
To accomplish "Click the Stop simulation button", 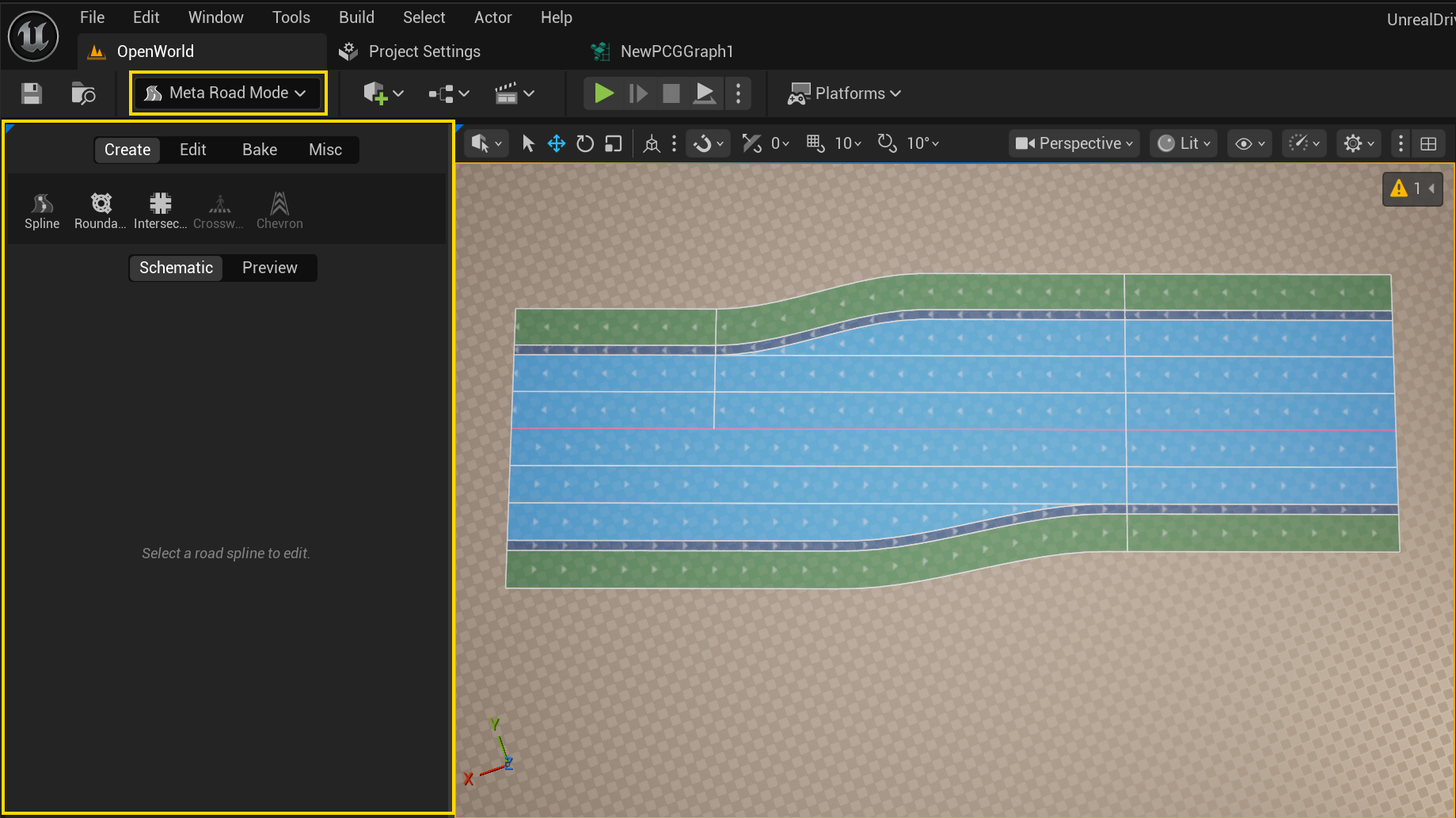I will click(671, 93).
